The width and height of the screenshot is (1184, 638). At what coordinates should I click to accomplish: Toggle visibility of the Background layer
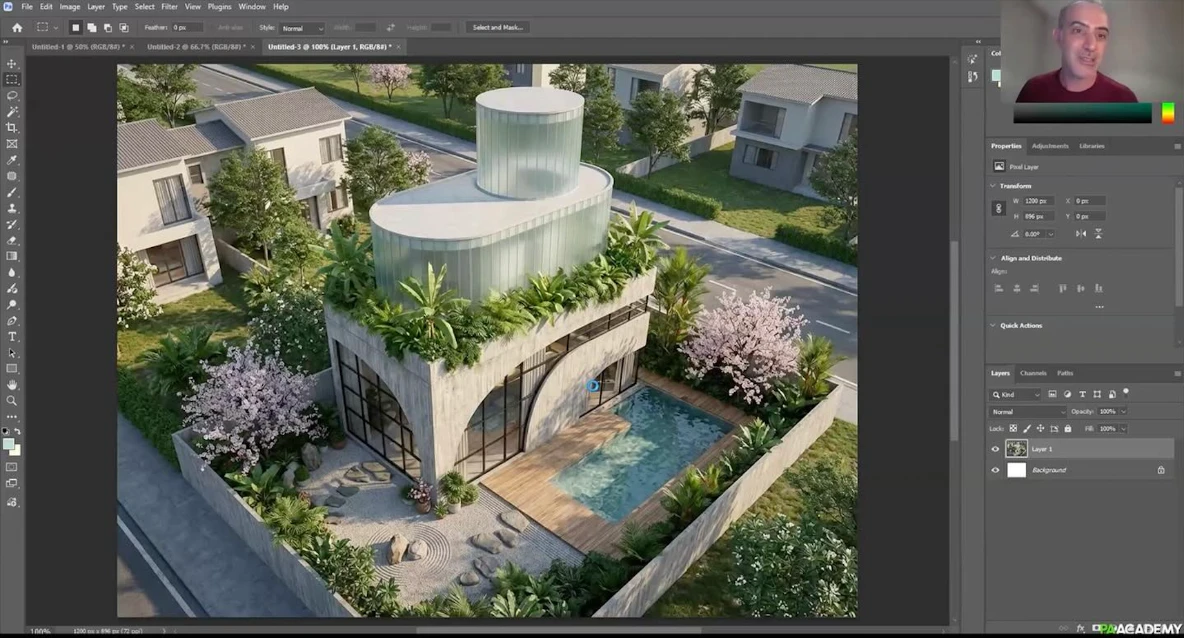click(x=995, y=470)
